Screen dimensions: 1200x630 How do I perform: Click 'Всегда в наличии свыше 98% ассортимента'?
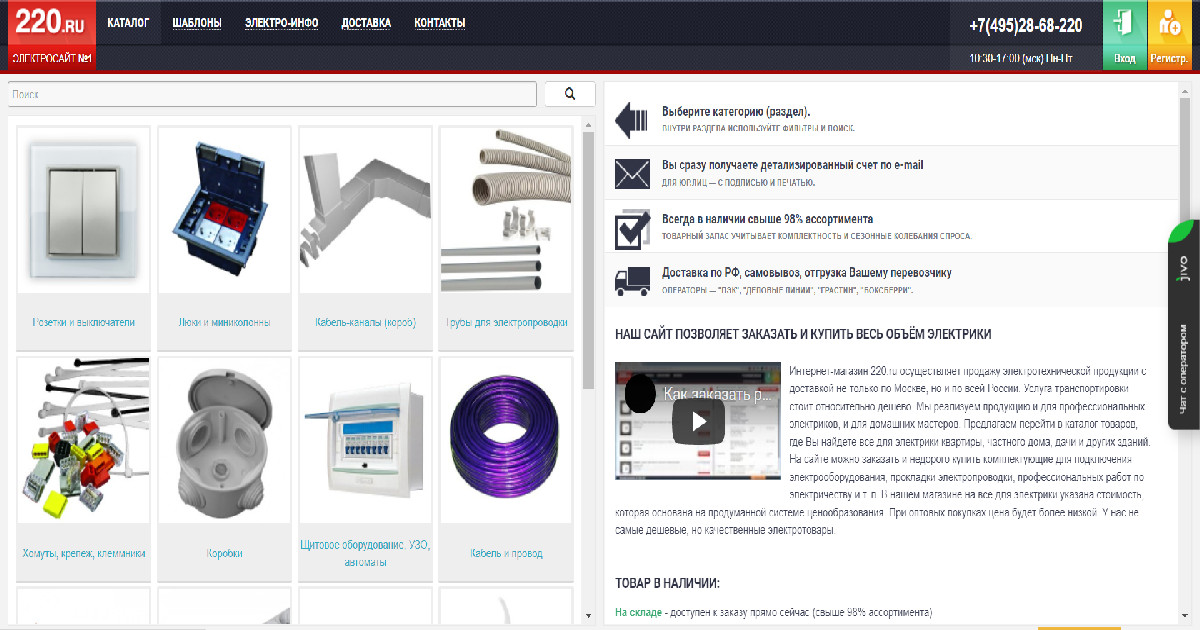point(767,219)
